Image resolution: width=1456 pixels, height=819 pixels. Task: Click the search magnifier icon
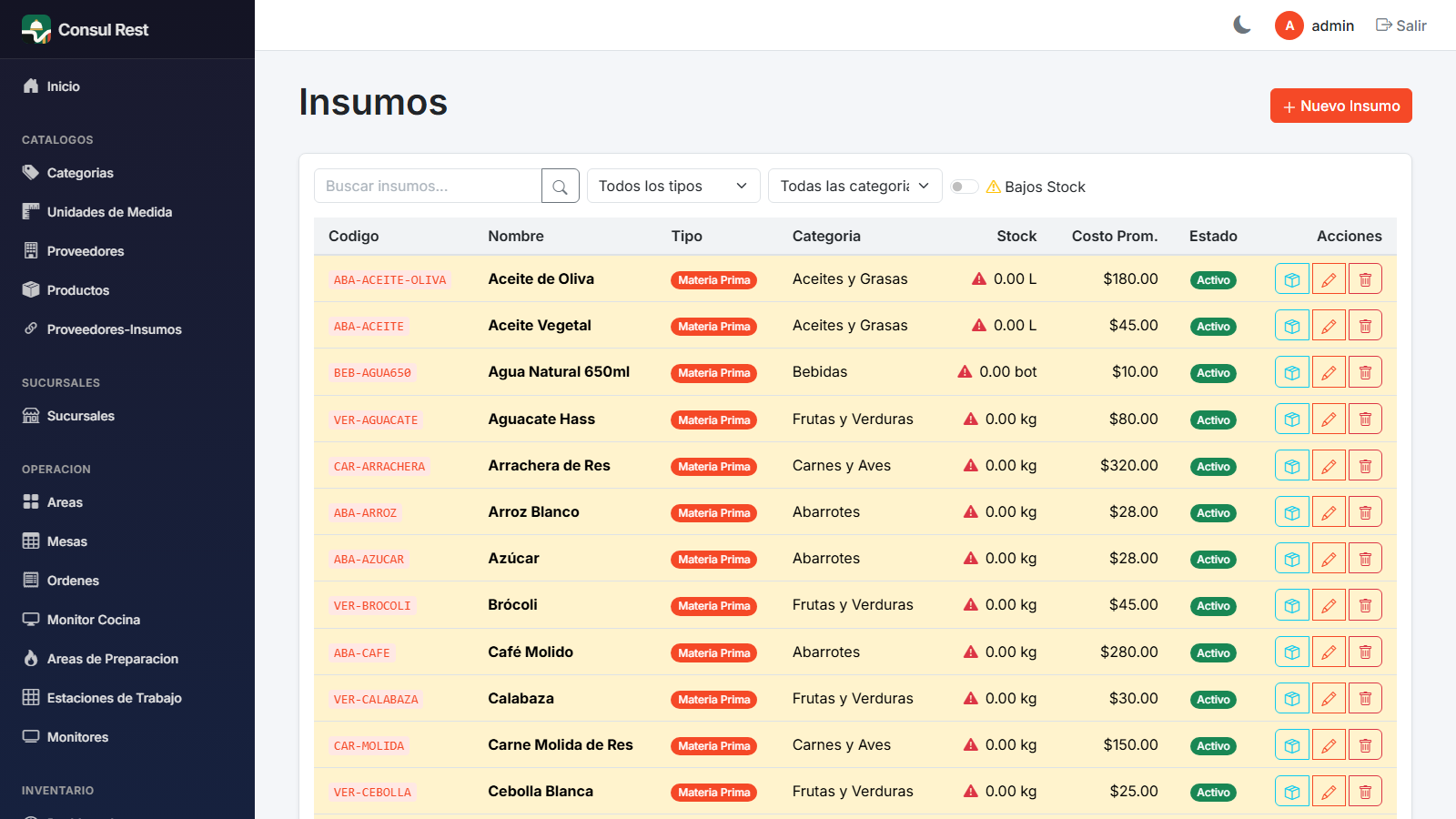pyautogui.click(x=561, y=187)
